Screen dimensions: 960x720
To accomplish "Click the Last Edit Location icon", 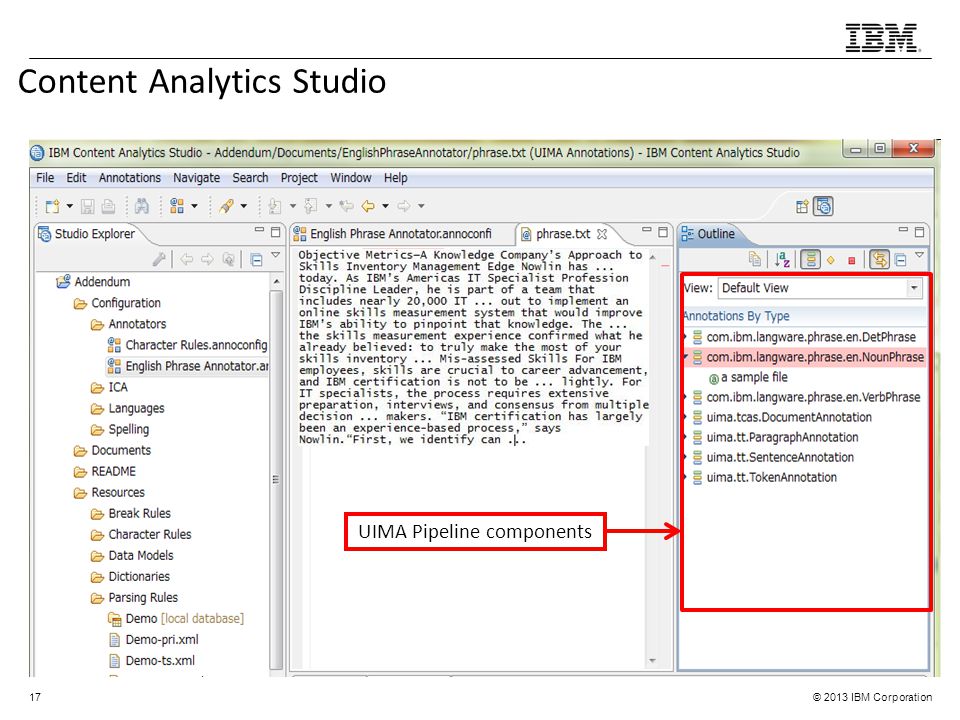I will click(347, 206).
